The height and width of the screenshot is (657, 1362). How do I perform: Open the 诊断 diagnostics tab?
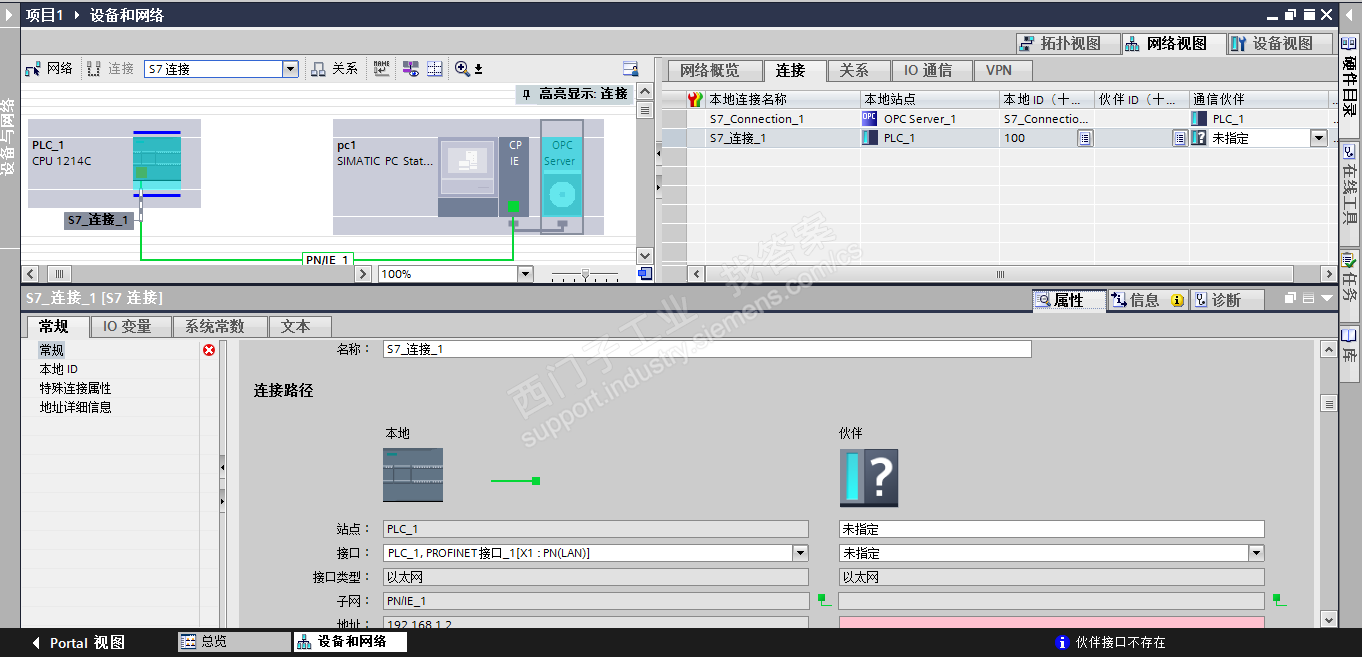click(1226, 300)
